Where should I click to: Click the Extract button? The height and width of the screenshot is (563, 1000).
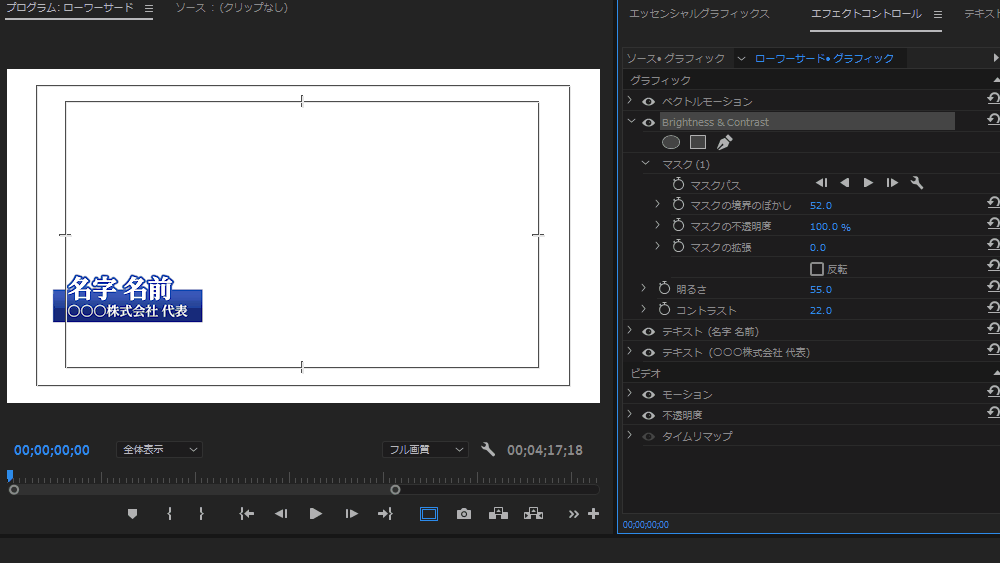533,514
